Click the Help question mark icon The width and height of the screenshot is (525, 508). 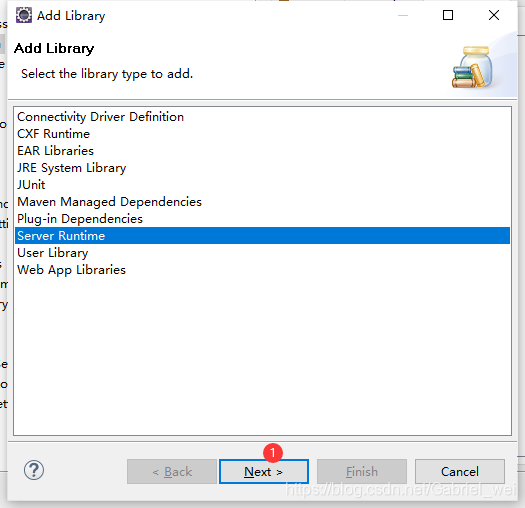click(x=34, y=470)
